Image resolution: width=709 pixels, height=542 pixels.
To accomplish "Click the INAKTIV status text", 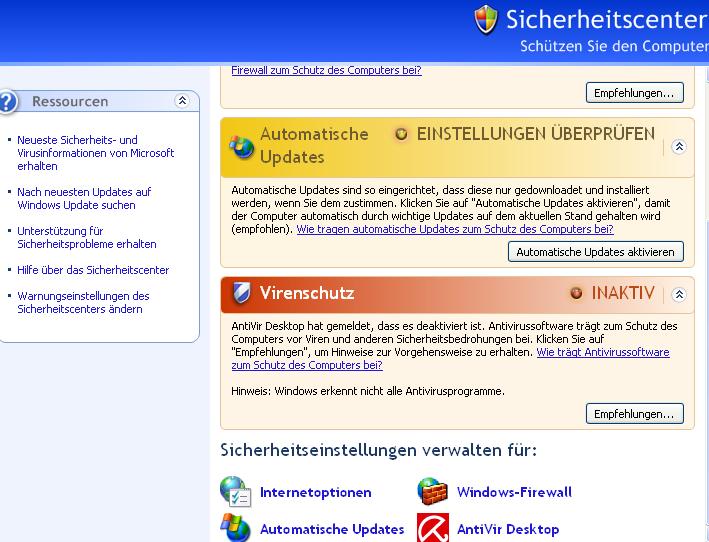I will point(623,293).
